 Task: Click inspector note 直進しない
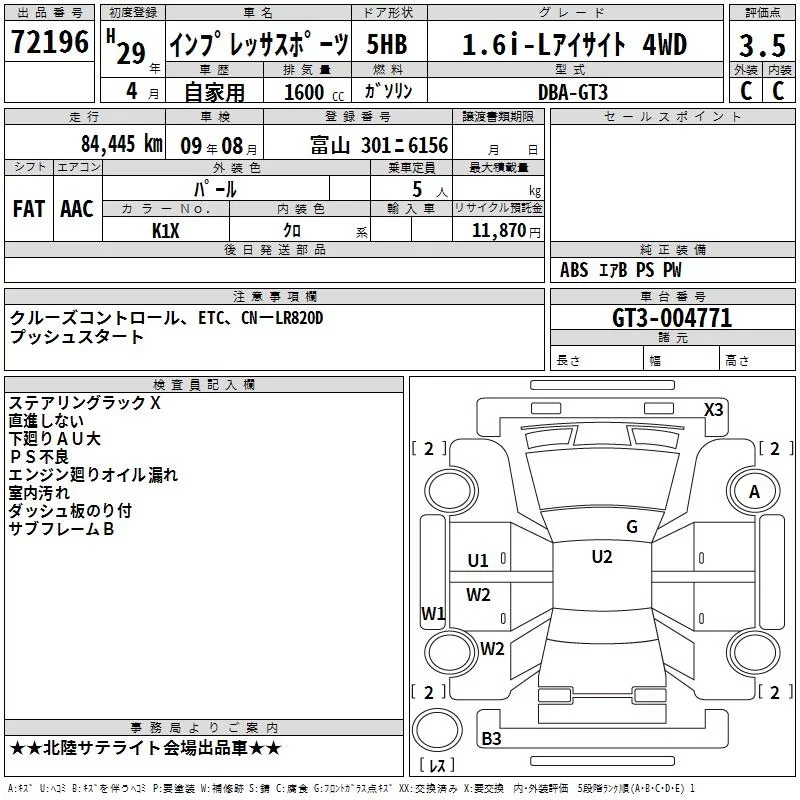click(x=46, y=421)
